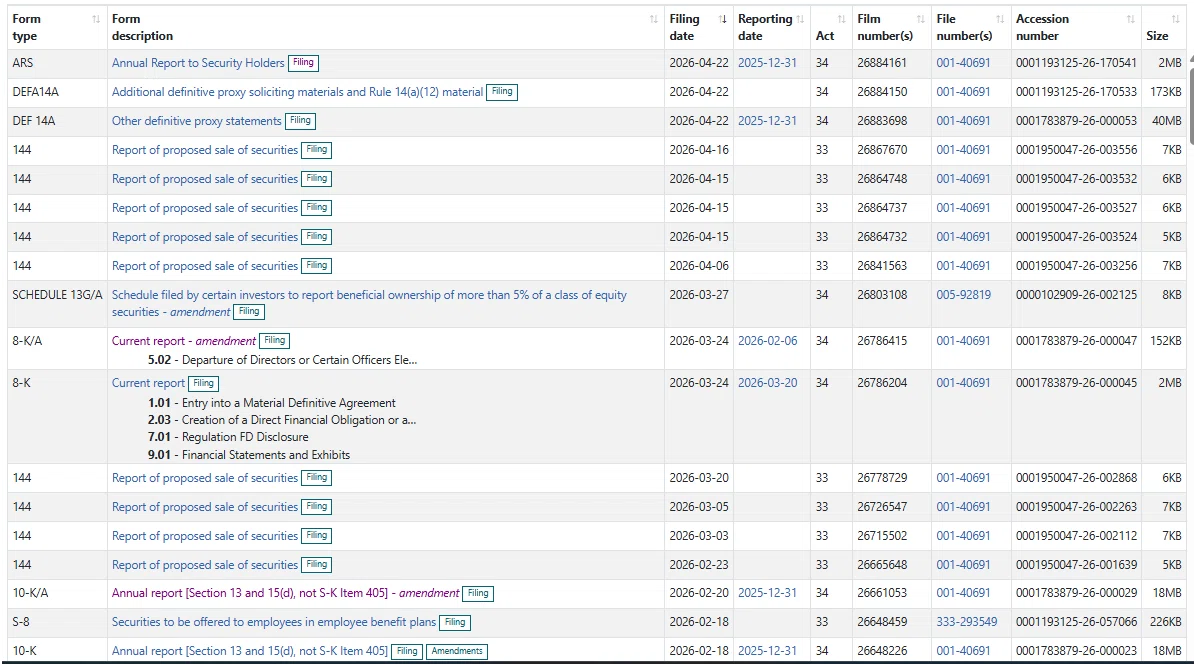The image size is (1196, 666).
Task: Open reporting date 2025-12-31 on DEF 14A row
Action: [767, 121]
